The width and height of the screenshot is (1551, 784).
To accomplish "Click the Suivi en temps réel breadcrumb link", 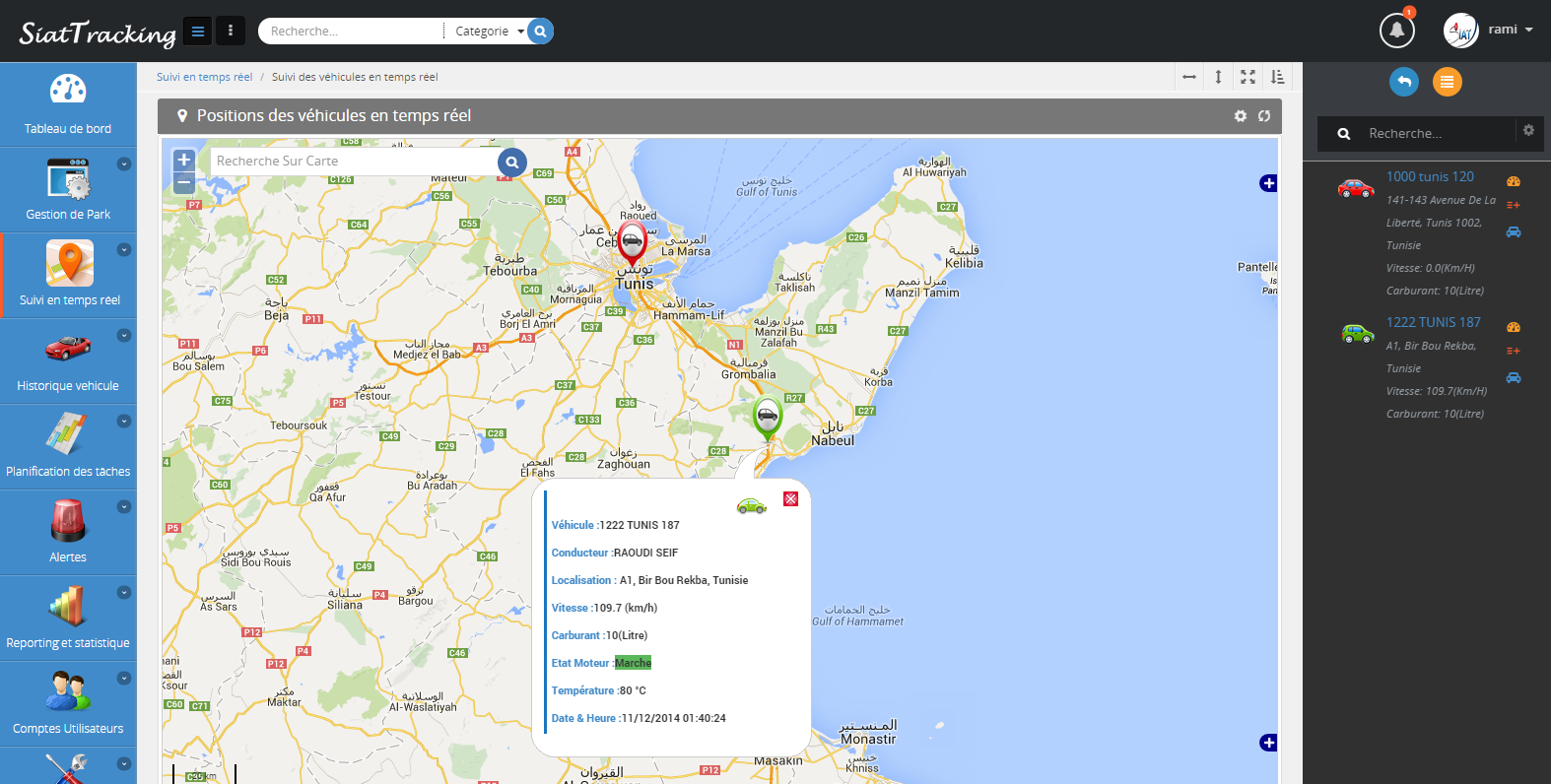I will [204, 77].
